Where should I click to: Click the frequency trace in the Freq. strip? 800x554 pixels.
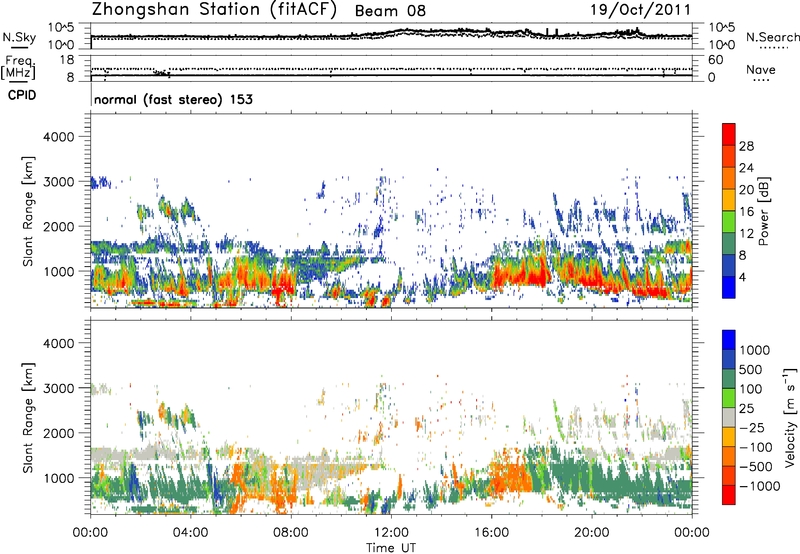click(x=391, y=75)
